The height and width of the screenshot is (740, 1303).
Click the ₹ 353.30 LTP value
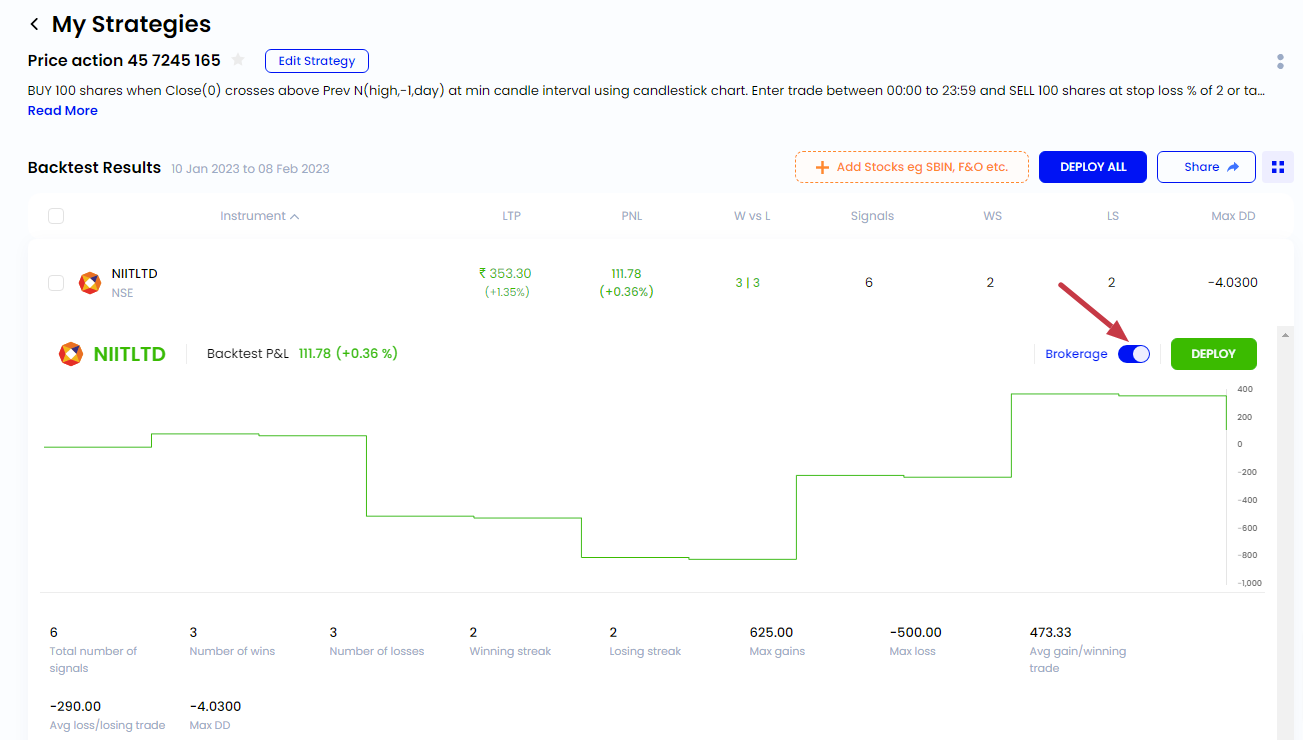pyautogui.click(x=505, y=273)
